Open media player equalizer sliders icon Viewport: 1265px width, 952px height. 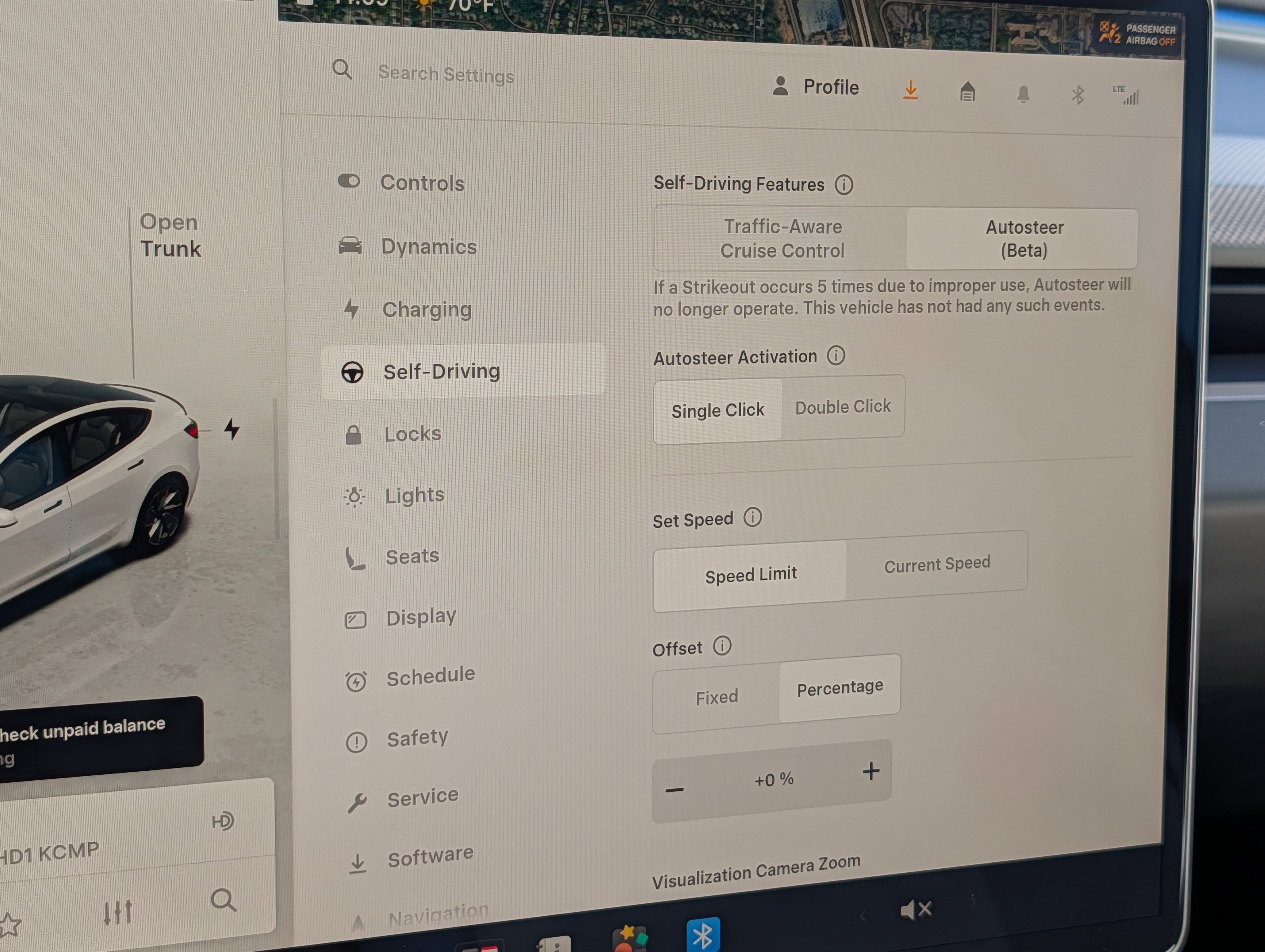[x=118, y=913]
